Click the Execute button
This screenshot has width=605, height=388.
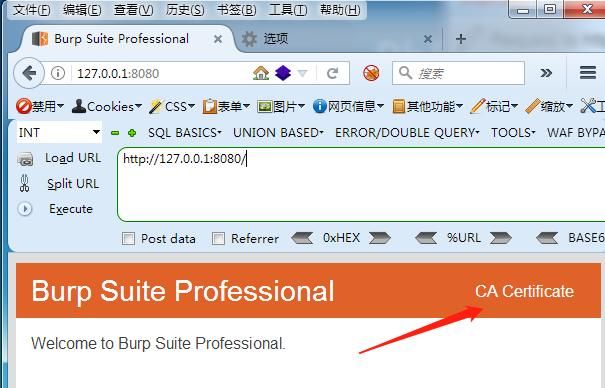coord(71,209)
